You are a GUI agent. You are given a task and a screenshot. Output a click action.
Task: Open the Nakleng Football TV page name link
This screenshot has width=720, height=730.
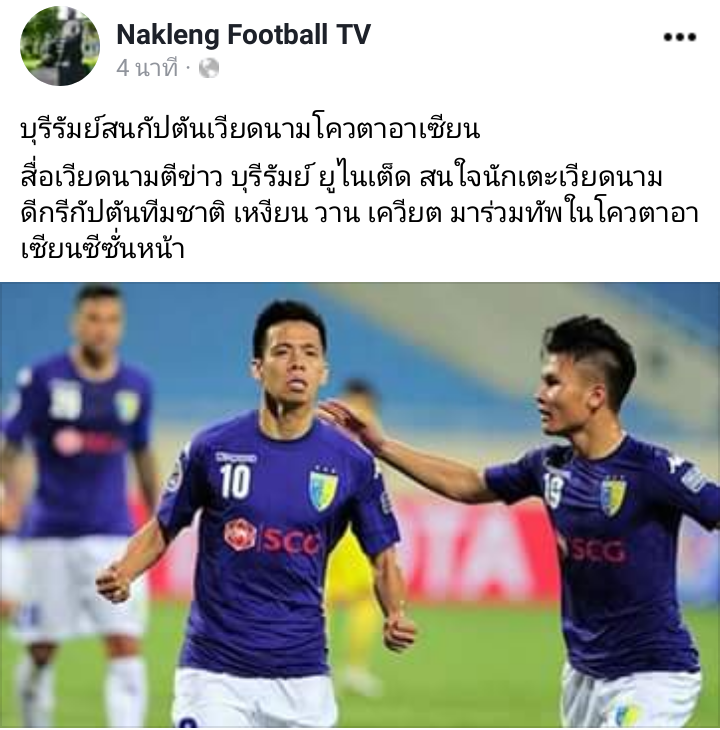[x=243, y=34]
